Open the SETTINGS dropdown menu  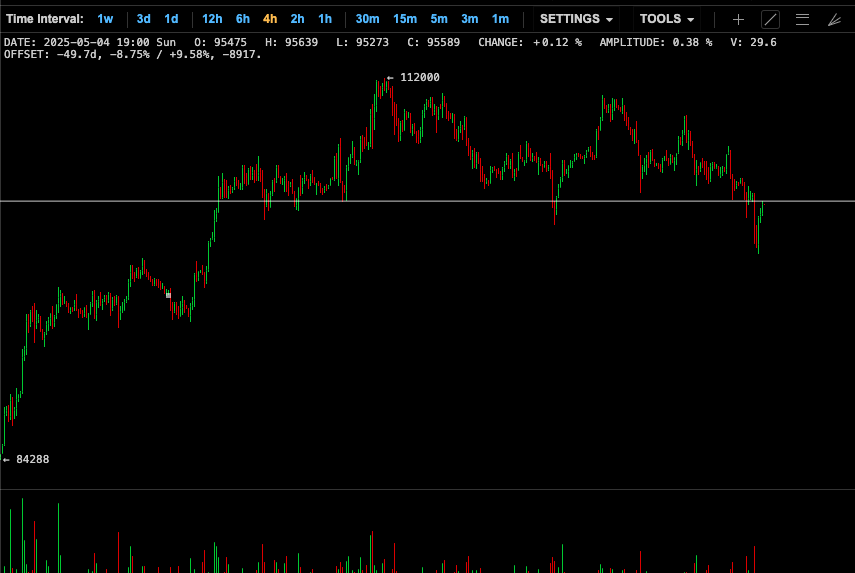pyautogui.click(x=576, y=19)
